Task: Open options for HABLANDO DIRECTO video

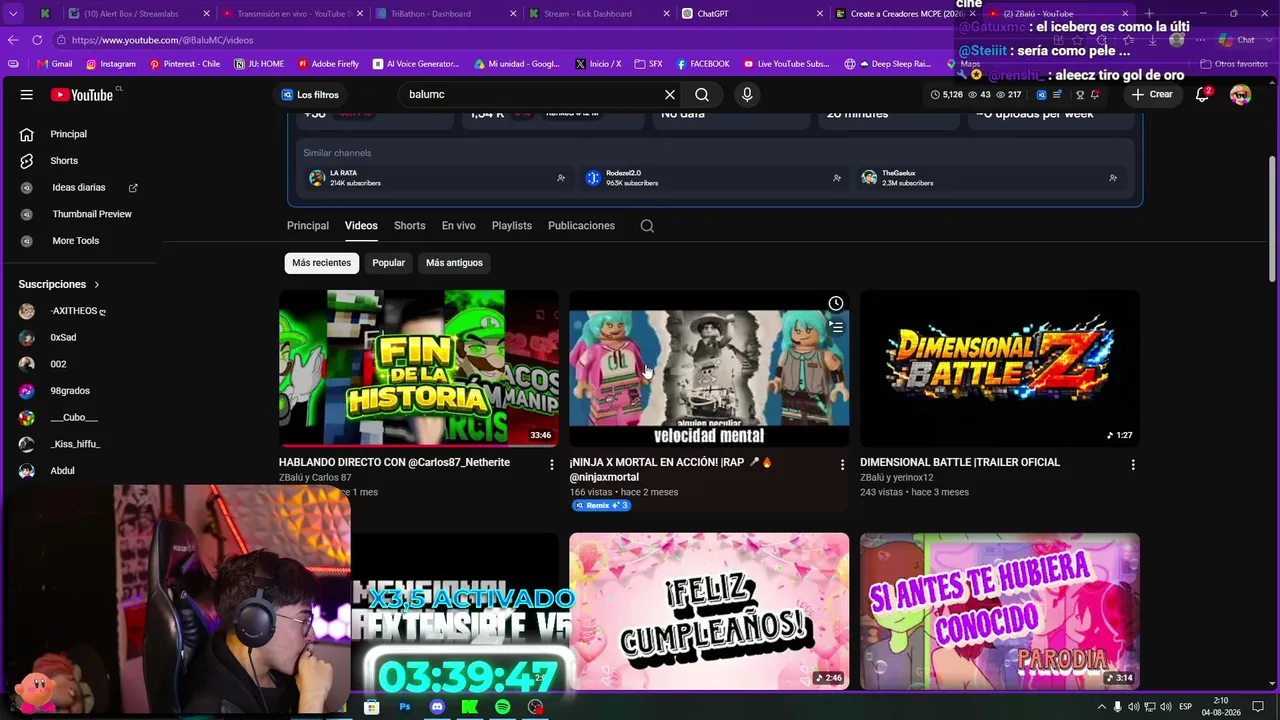Action: coord(551,465)
